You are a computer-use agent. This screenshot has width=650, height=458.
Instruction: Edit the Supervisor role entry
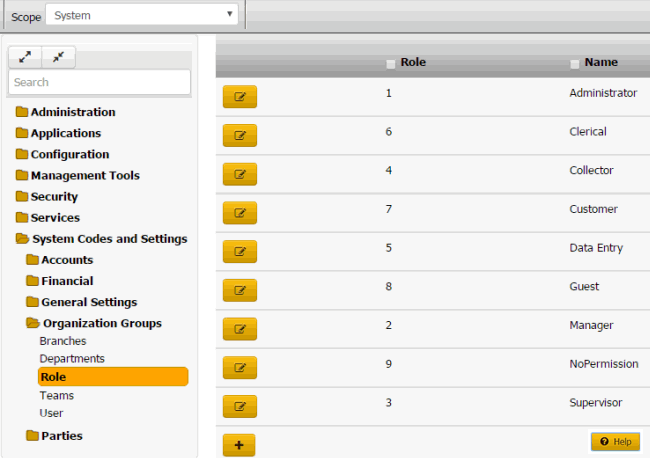pyautogui.click(x=239, y=406)
